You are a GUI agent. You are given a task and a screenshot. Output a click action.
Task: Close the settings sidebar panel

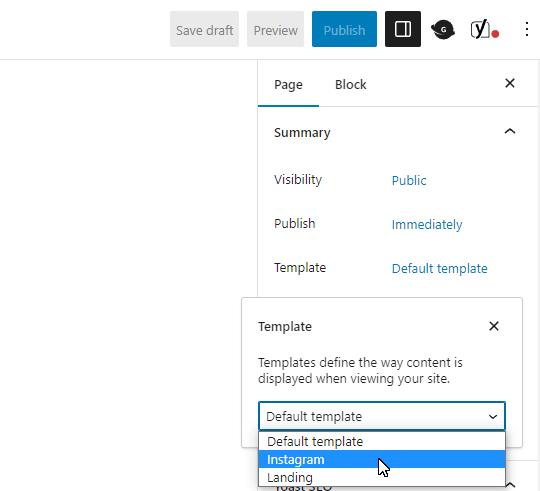(x=510, y=83)
